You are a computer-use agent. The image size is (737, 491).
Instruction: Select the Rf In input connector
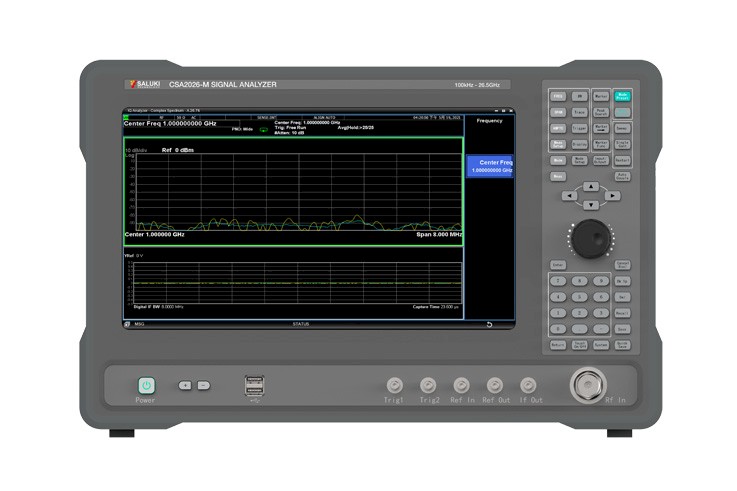tap(588, 386)
